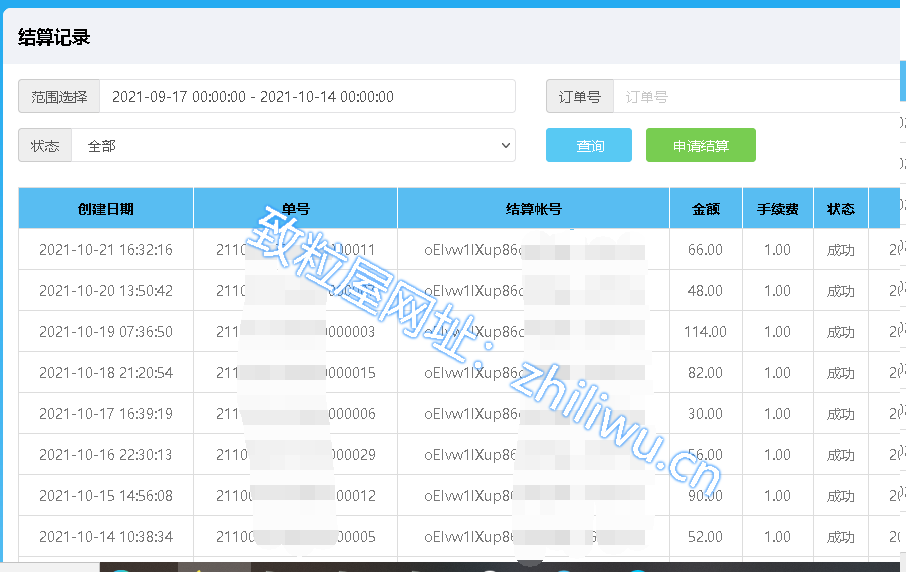Click the date 2021-10-16 22:30:13

pyautogui.click(x=106, y=455)
